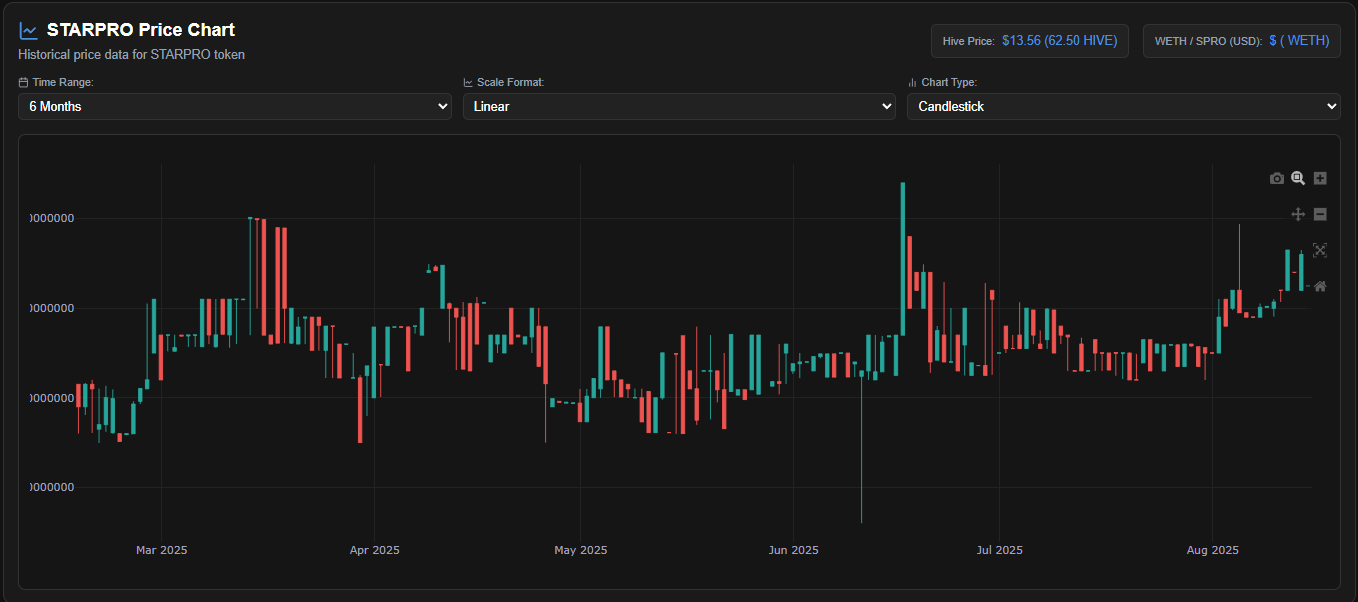This screenshot has width=1358, height=602.
Task: Click the 'Time Range:' label text
Action: tap(63, 82)
